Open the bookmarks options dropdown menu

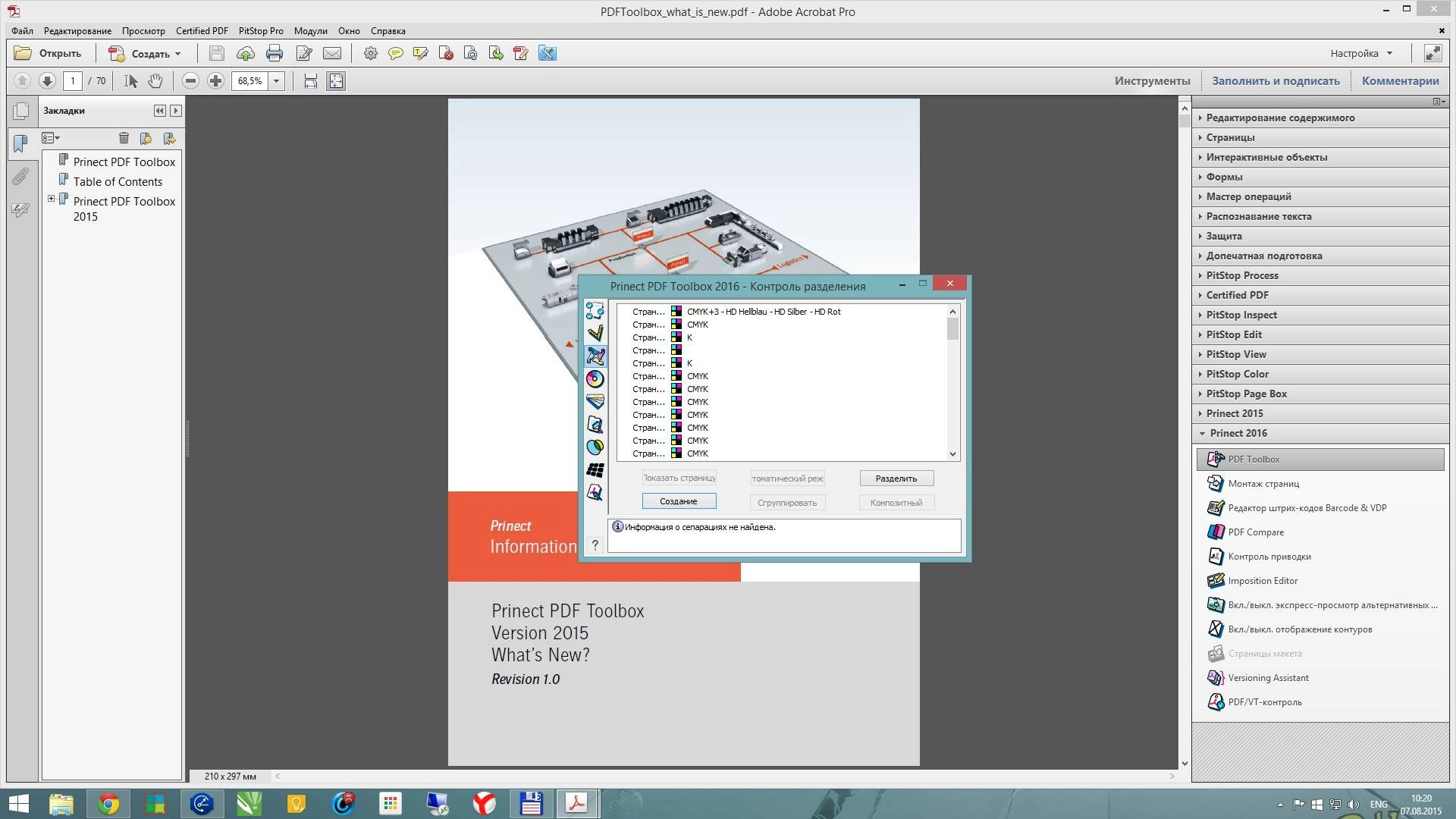pyautogui.click(x=51, y=138)
